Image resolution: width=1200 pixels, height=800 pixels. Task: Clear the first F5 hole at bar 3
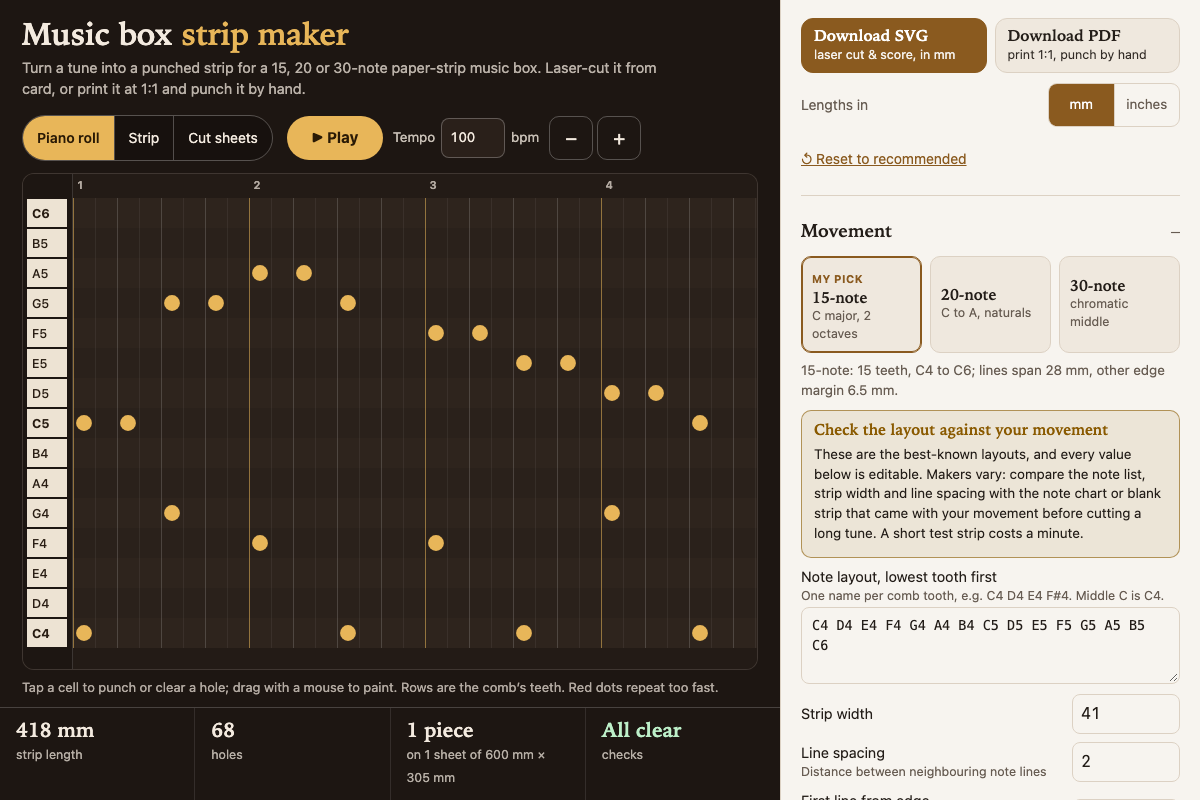pyautogui.click(x=436, y=333)
